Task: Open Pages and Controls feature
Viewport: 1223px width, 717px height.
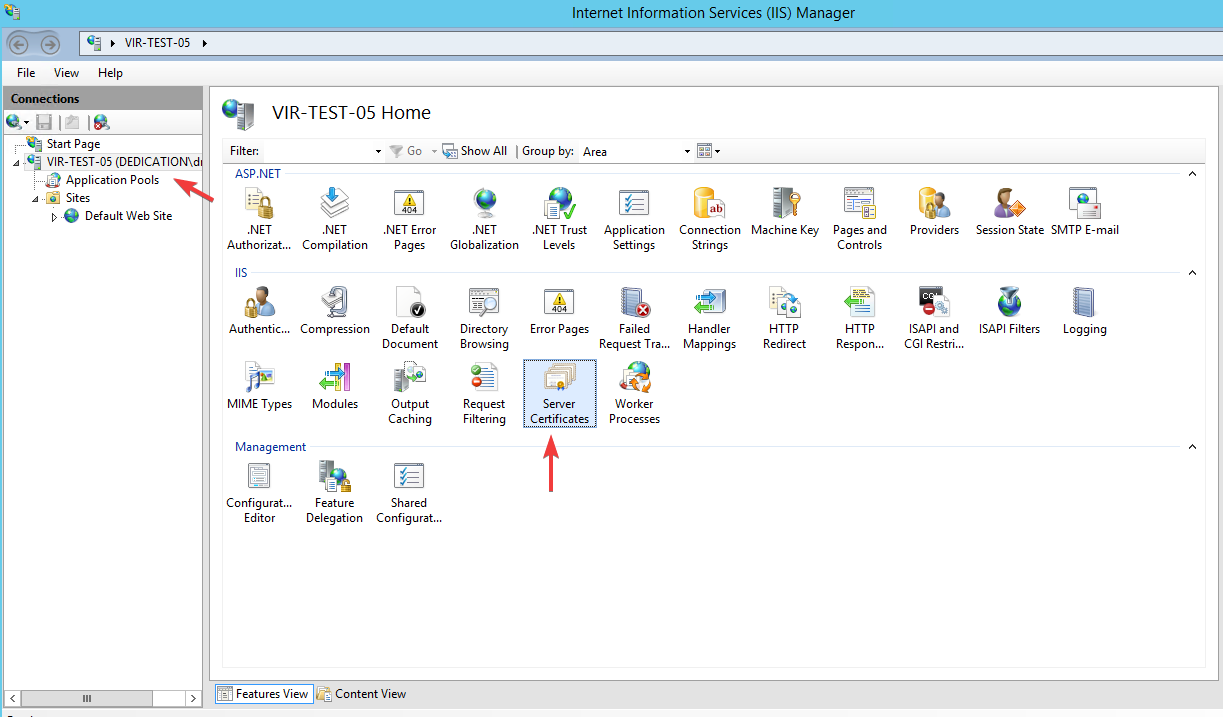Action: click(x=860, y=220)
